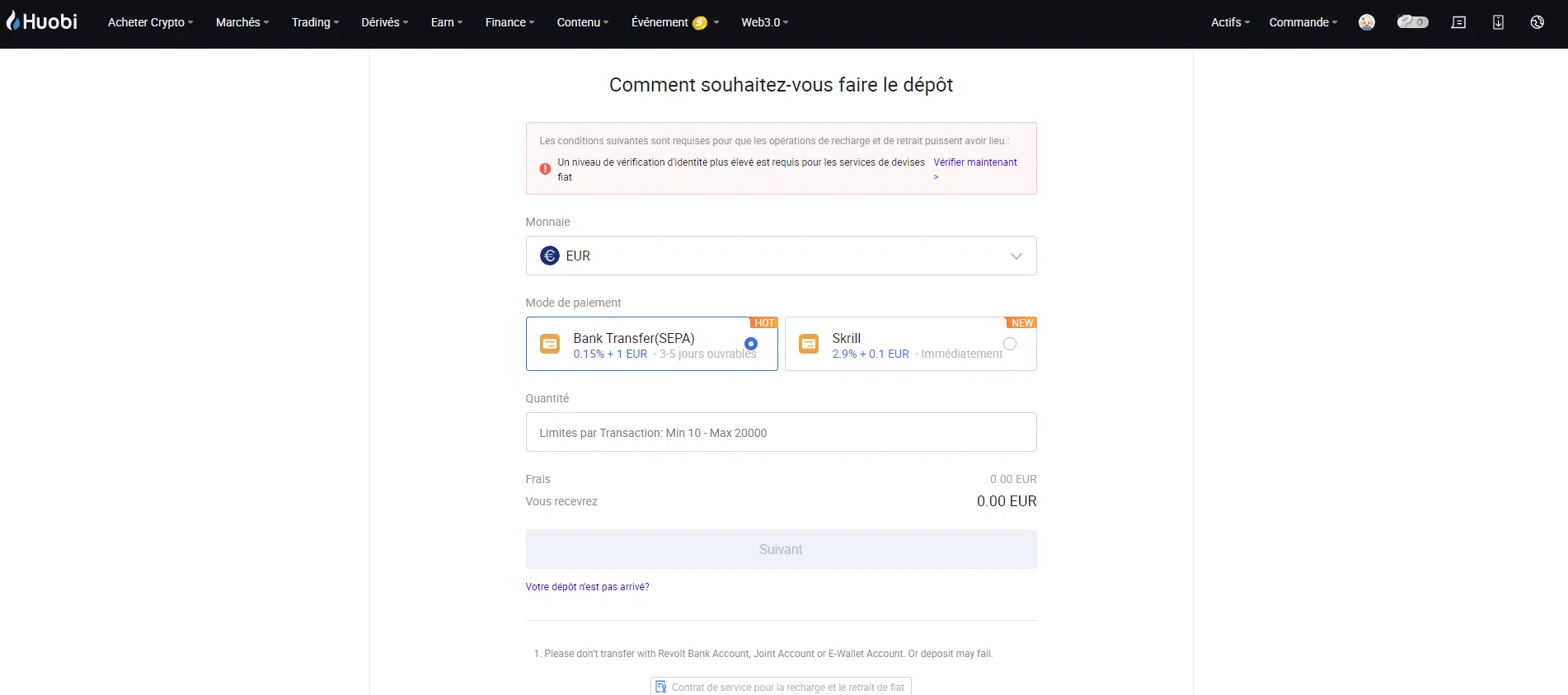Image resolution: width=1568 pixels, height=695 pixels.
Task: Expand the EUR currency dropdown
Action: point(781,256)
